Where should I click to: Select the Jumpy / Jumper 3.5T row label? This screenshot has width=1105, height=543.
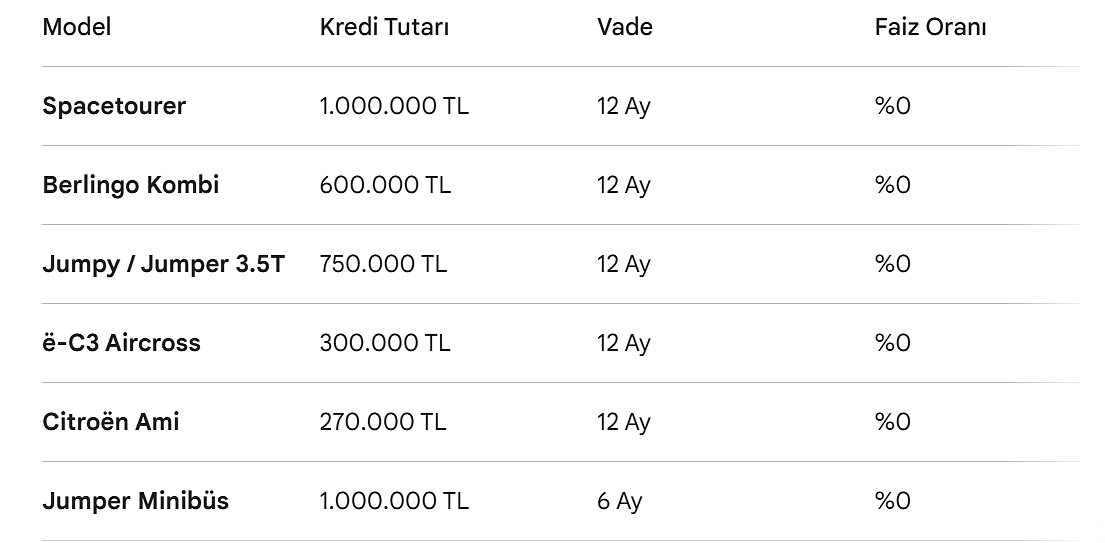(x=163, y=264)
